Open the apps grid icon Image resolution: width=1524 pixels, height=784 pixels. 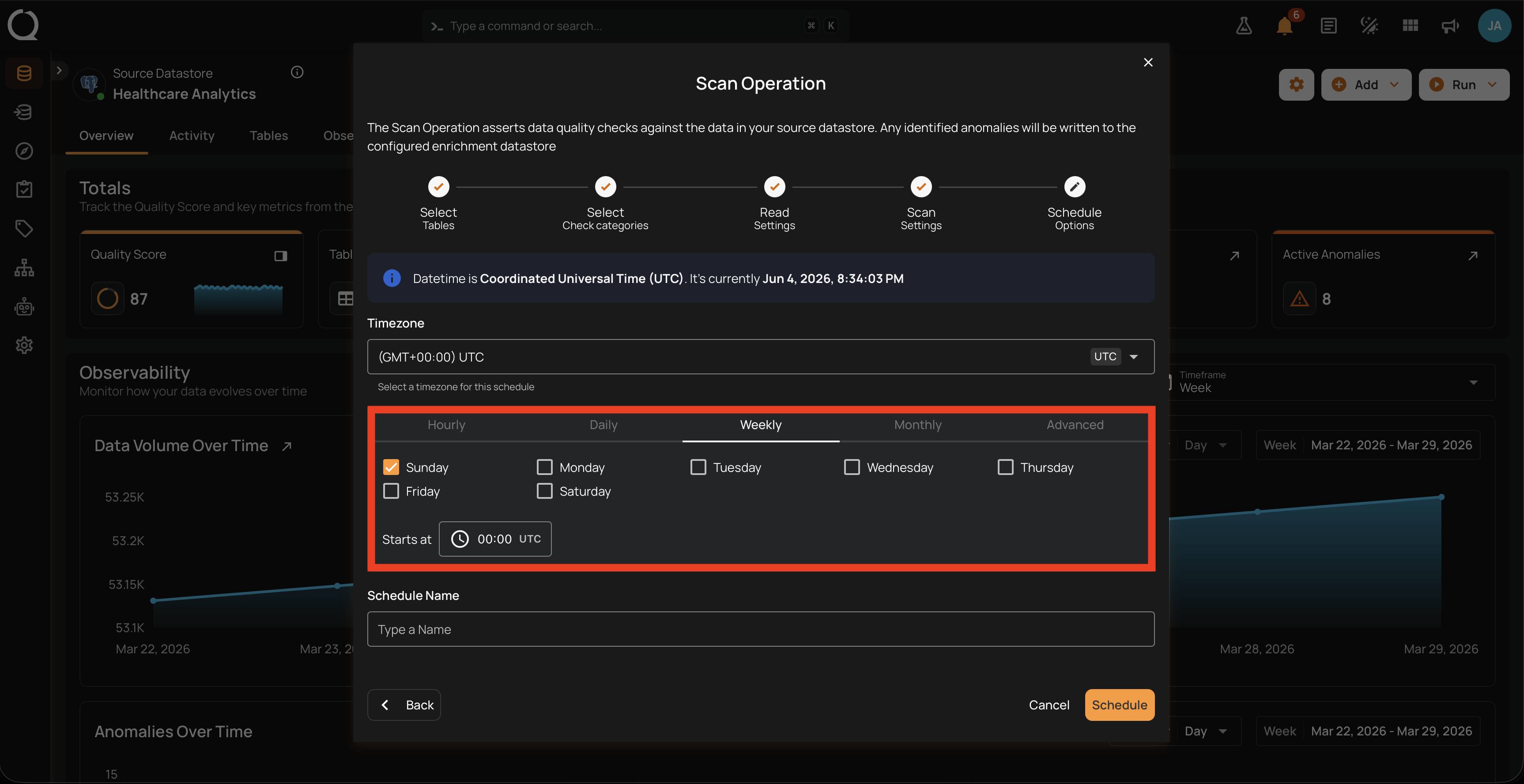(x=1411, y=26)
